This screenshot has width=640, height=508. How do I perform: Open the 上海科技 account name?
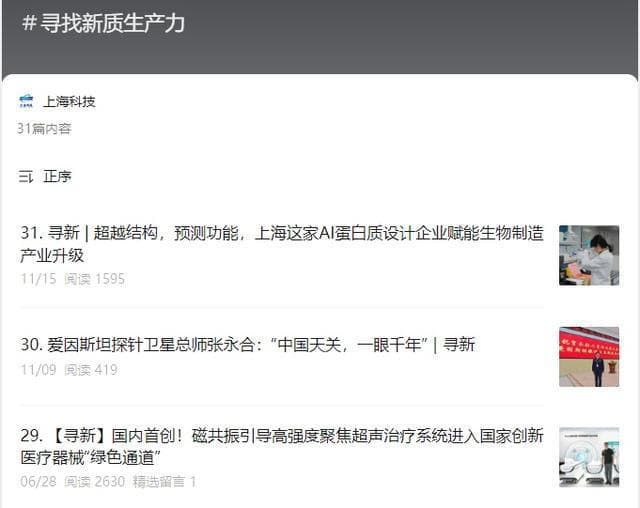tap(69, 101)
